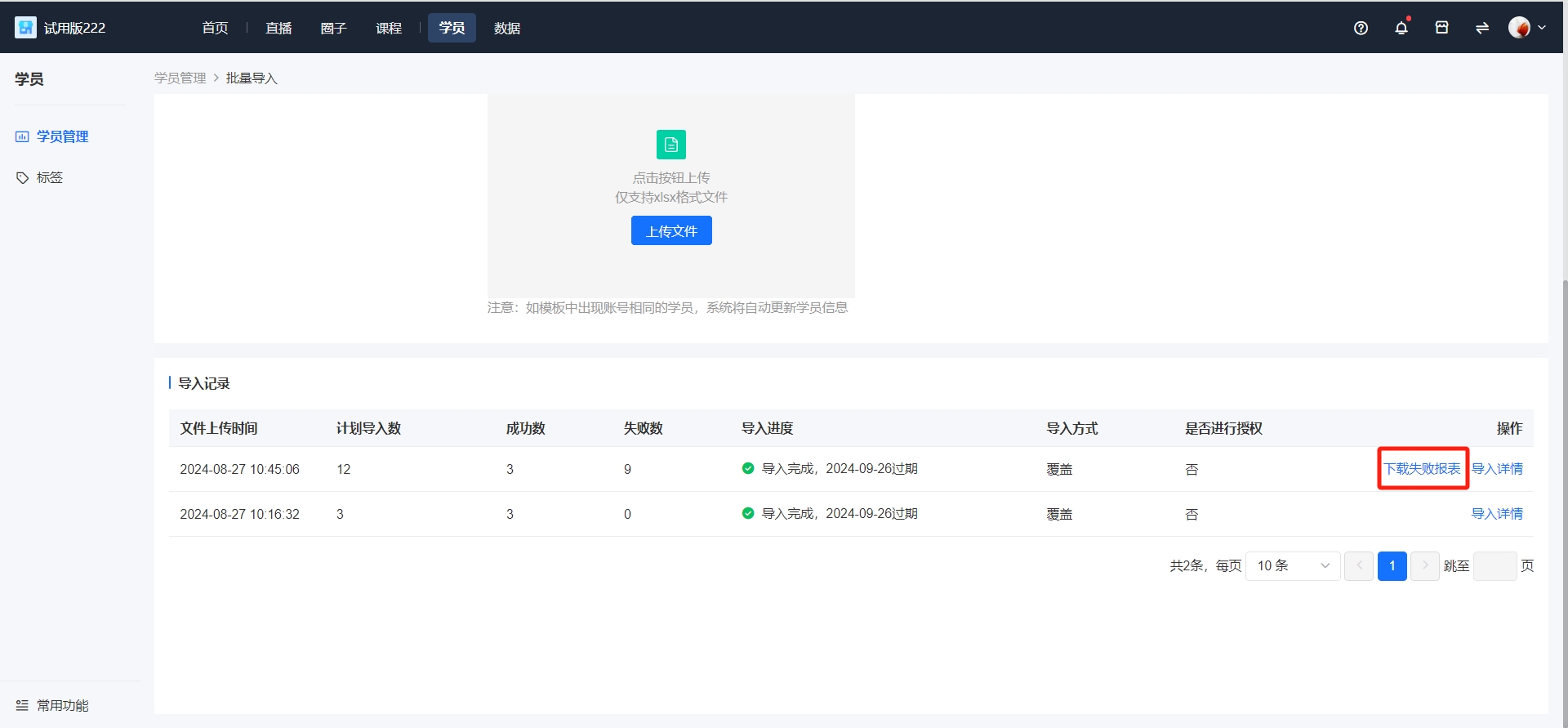Viewport: 1568px width, 728px height.
Task: Click the next page arrow
Action: tap(1425, 565)
